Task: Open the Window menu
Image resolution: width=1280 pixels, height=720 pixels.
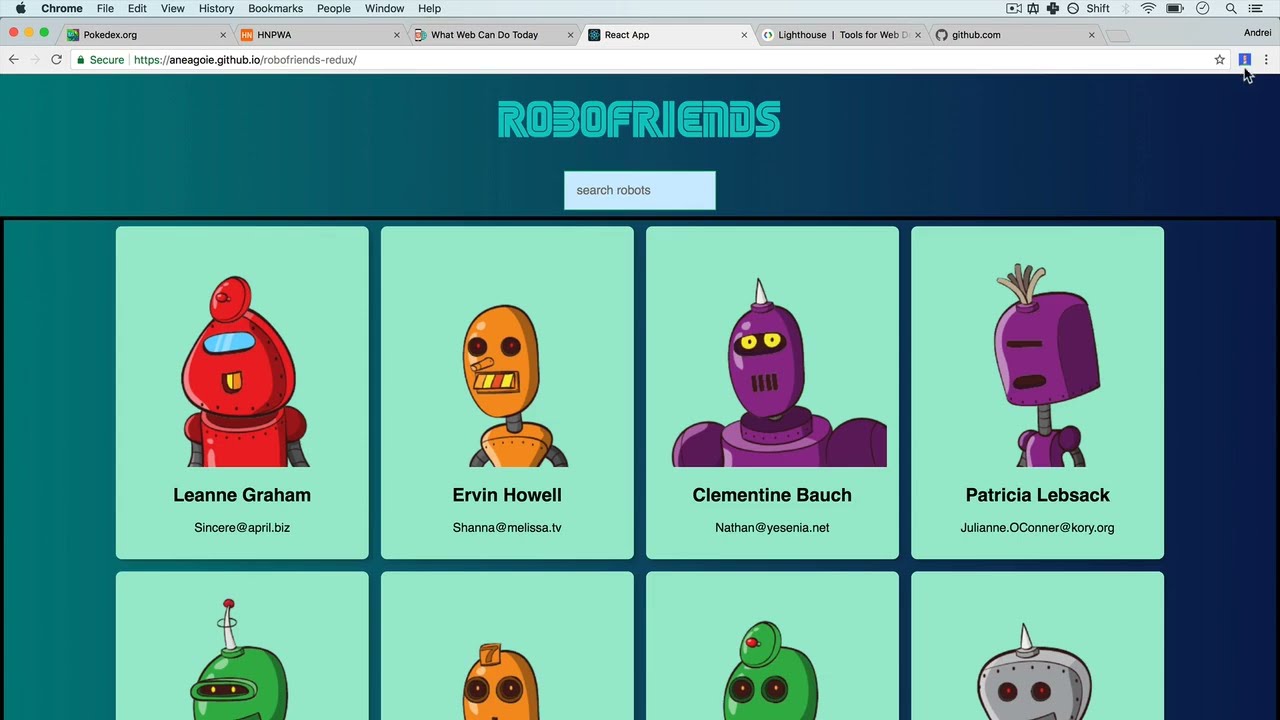Action: coord(385,8)
